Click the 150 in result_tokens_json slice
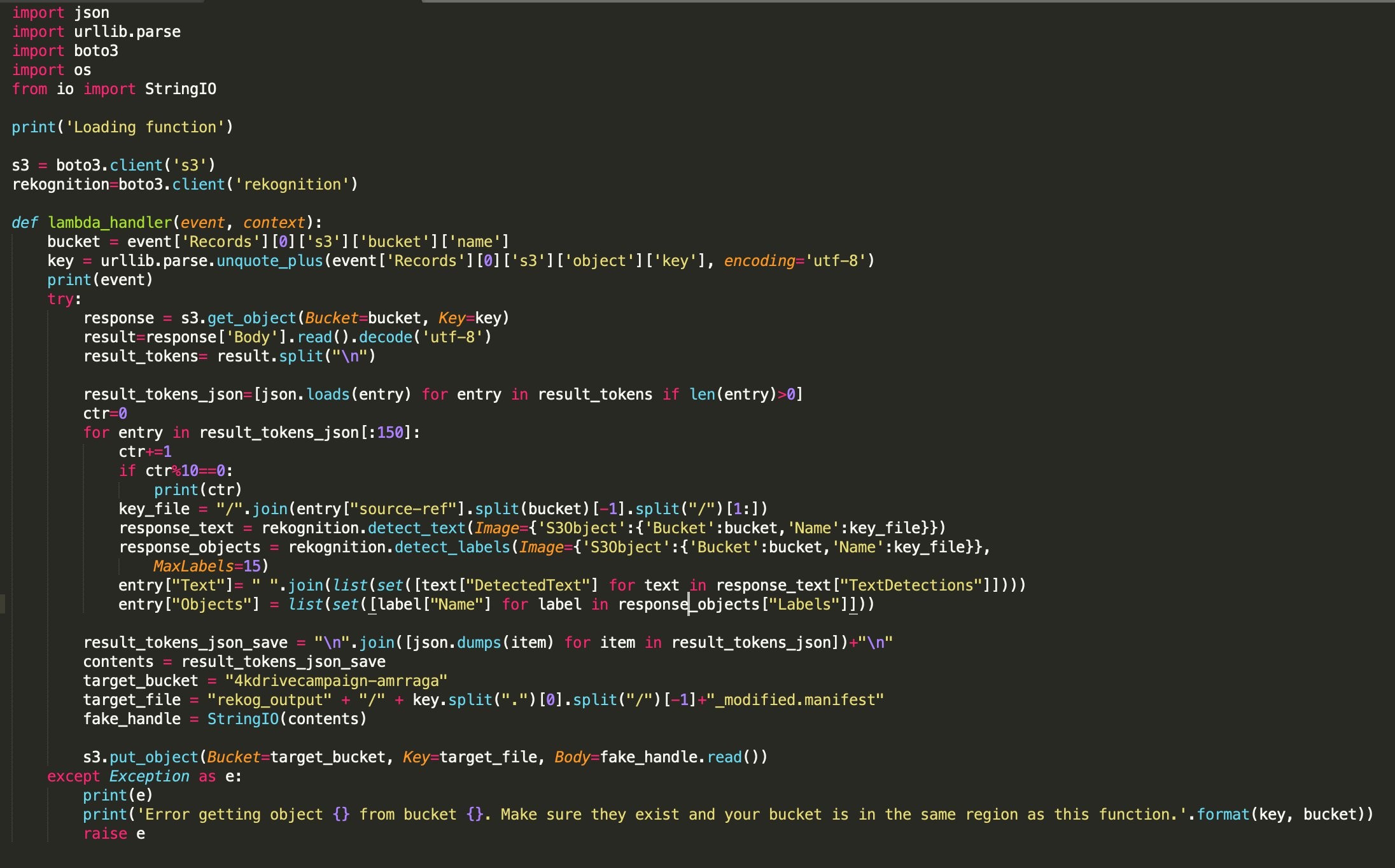The image size is (1395, 868). coord(390,433)
